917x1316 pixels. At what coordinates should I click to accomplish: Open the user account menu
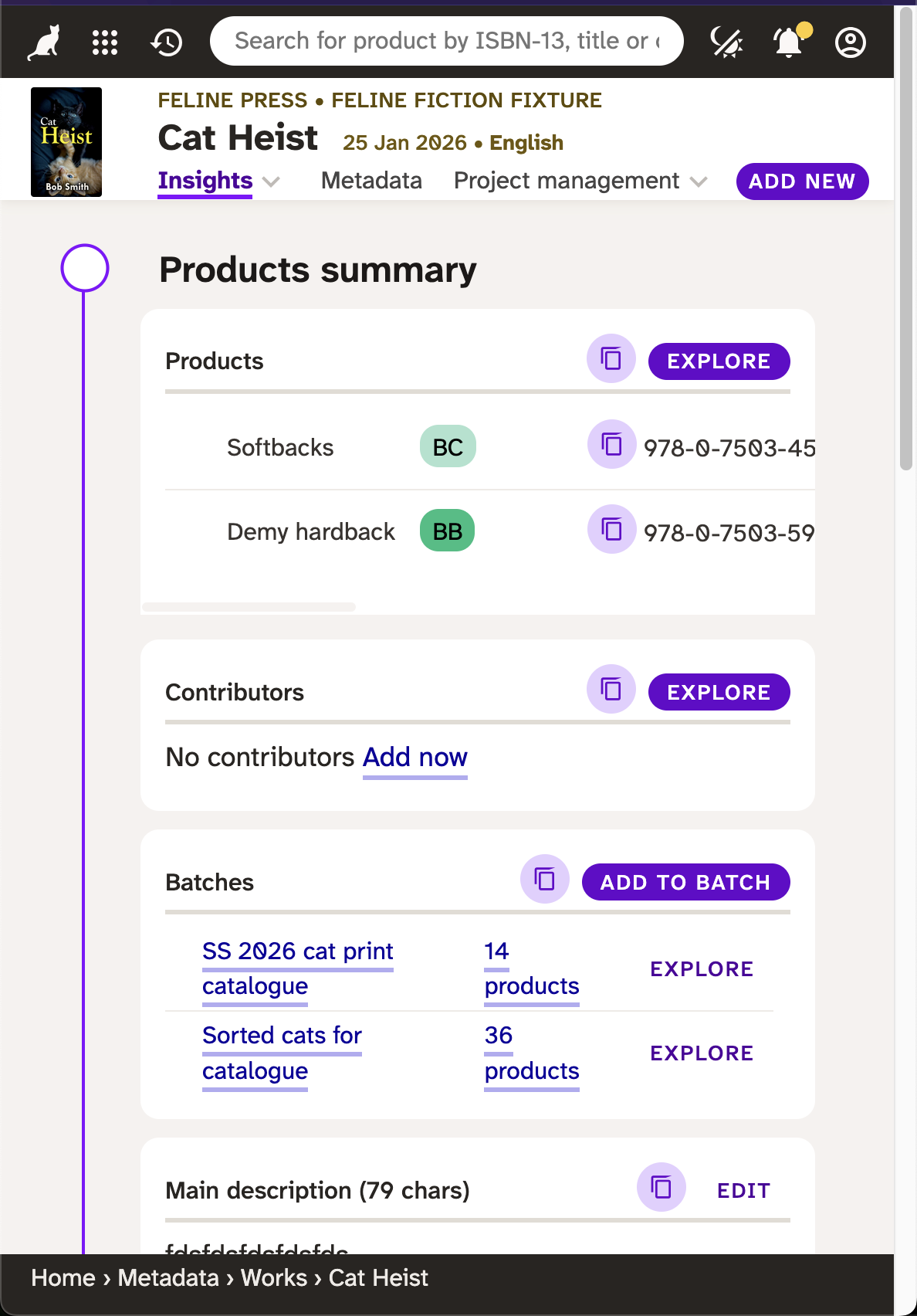pos(850,42)
